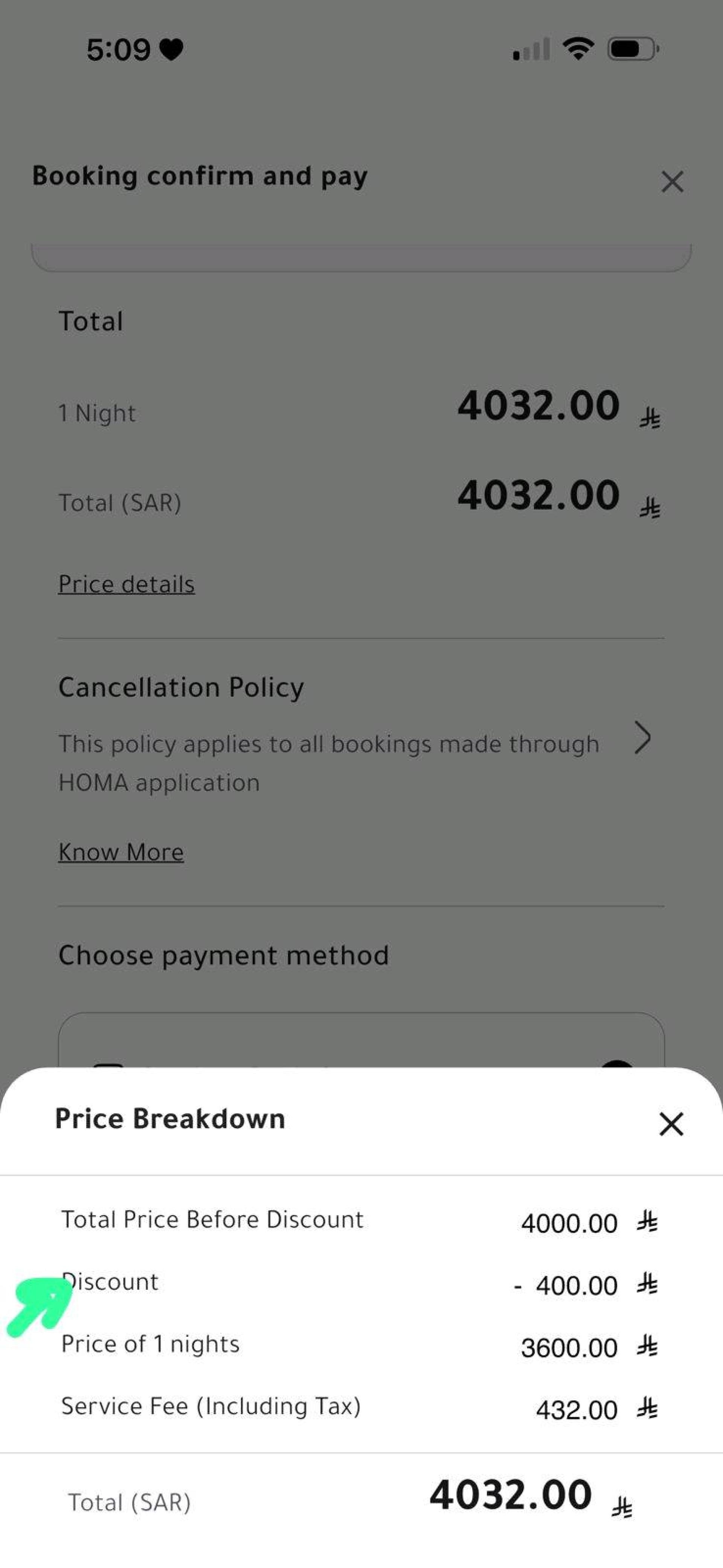
Task: Tap the riyal symbol beside 1 Night price
Action: coord(650,419)
